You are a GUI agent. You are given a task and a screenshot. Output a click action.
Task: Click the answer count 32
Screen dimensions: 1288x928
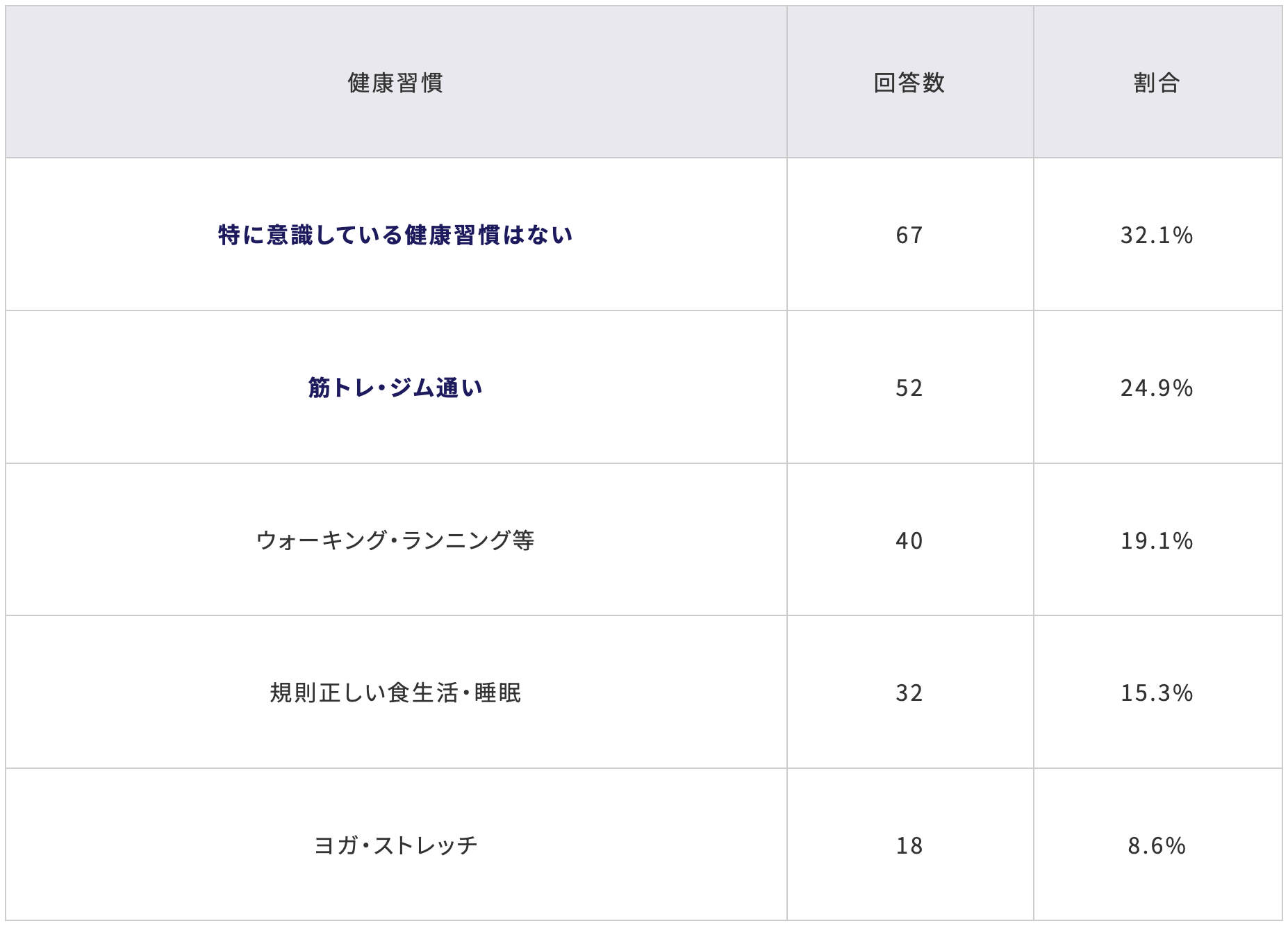[x=909, y=693]
